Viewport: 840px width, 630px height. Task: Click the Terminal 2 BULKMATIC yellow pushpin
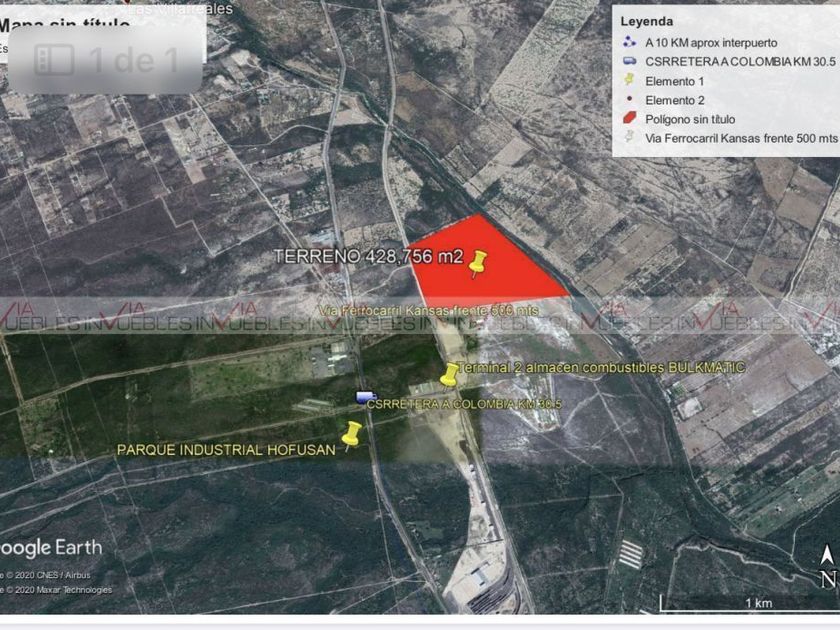[x=449, y=374]
